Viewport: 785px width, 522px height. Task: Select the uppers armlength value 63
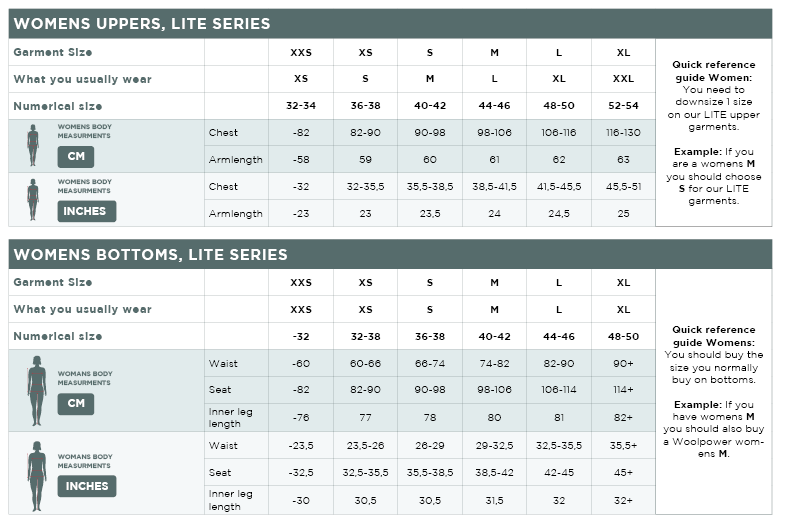click(623, 159)
